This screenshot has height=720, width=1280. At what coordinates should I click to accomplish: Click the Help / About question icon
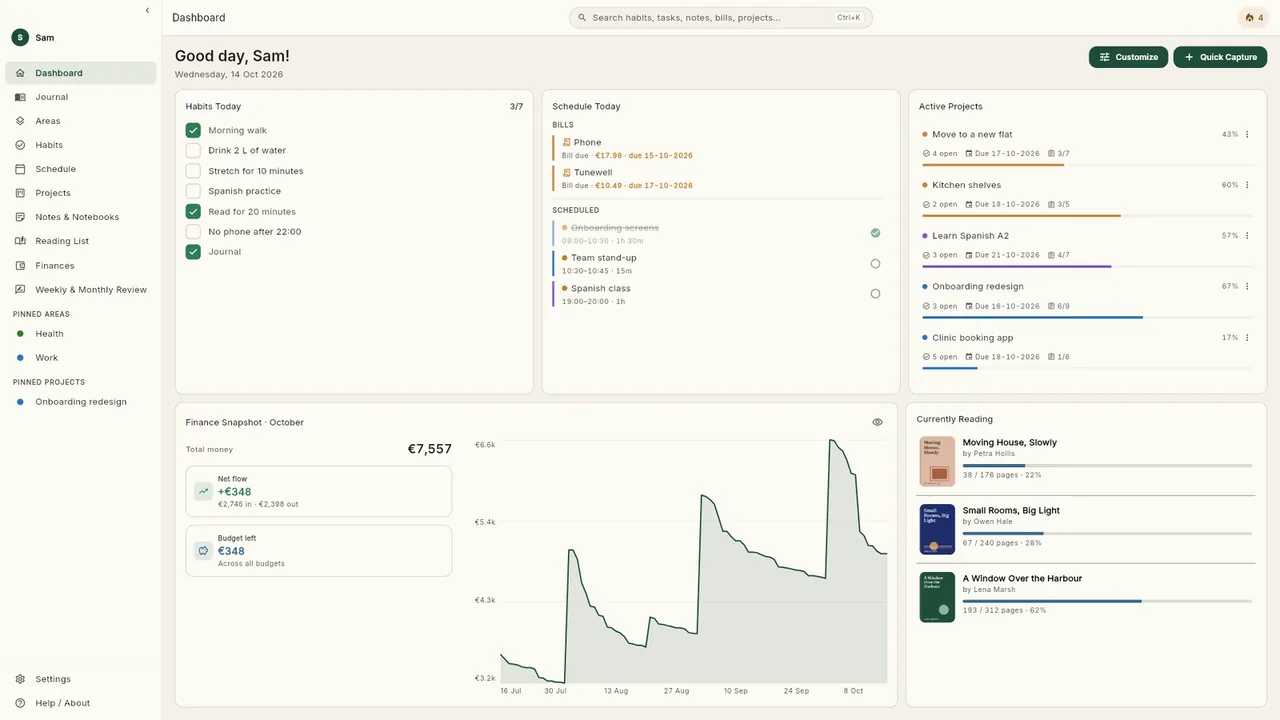pyautogui.click(x=20, y=703)
